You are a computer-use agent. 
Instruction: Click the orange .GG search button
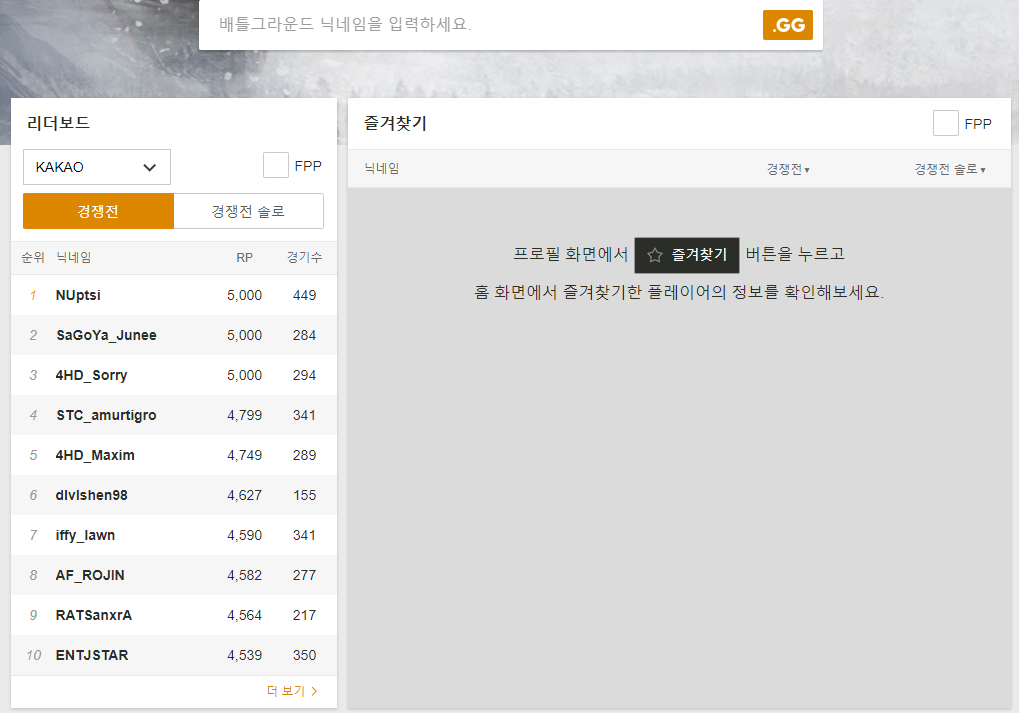click(x=787, y=25)
